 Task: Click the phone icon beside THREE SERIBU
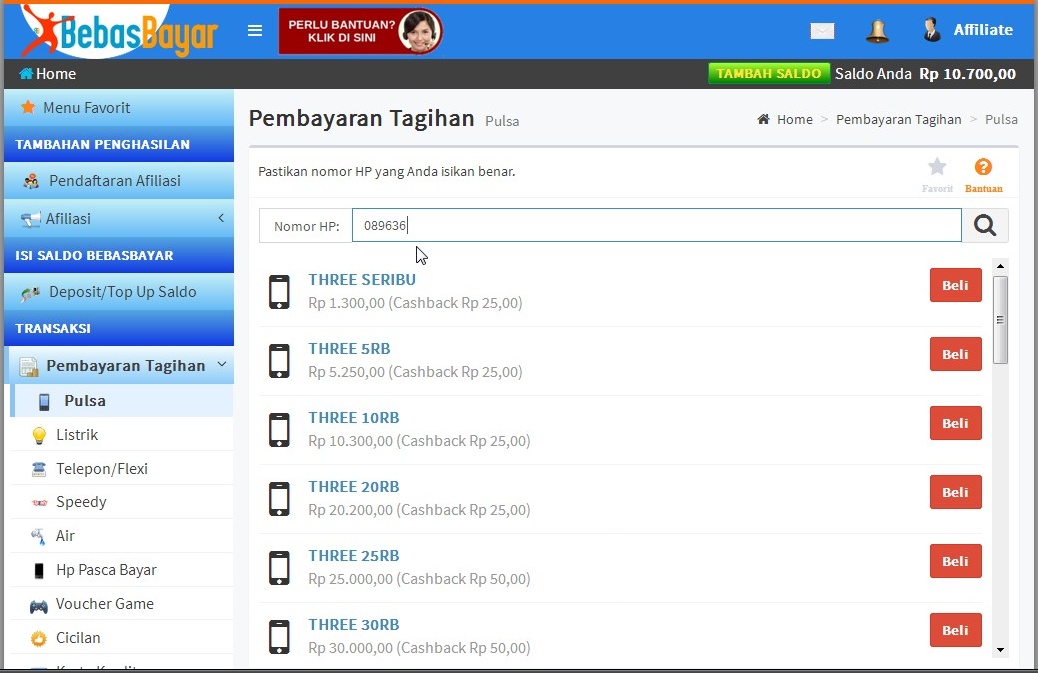click(x=279, y=292)
